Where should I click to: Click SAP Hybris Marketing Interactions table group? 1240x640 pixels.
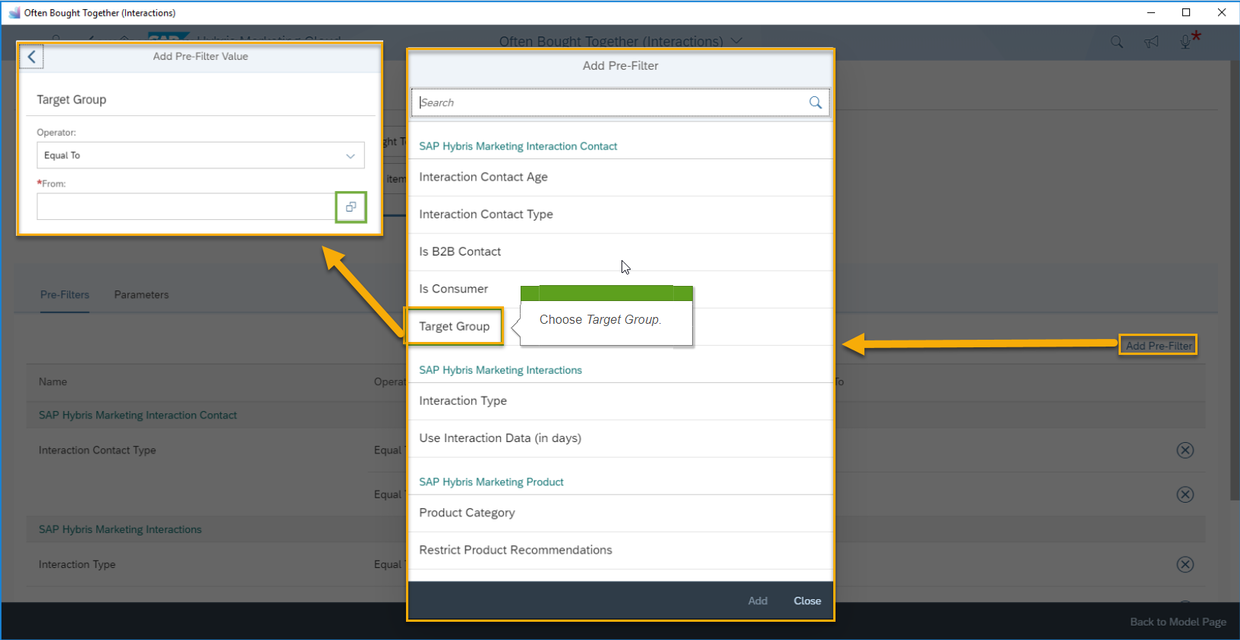(120, 529)
